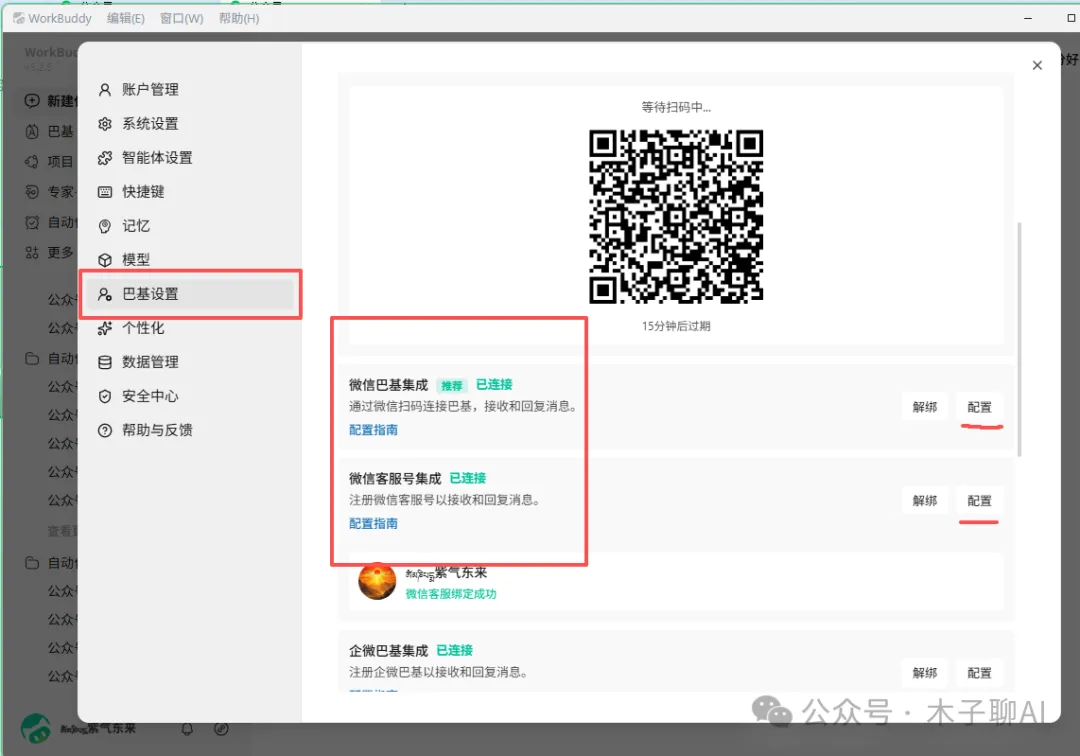Click the 账户管理 person icon
Image resolution: width=1080 pixels, height=756 pixels.
tap(105, 90)
